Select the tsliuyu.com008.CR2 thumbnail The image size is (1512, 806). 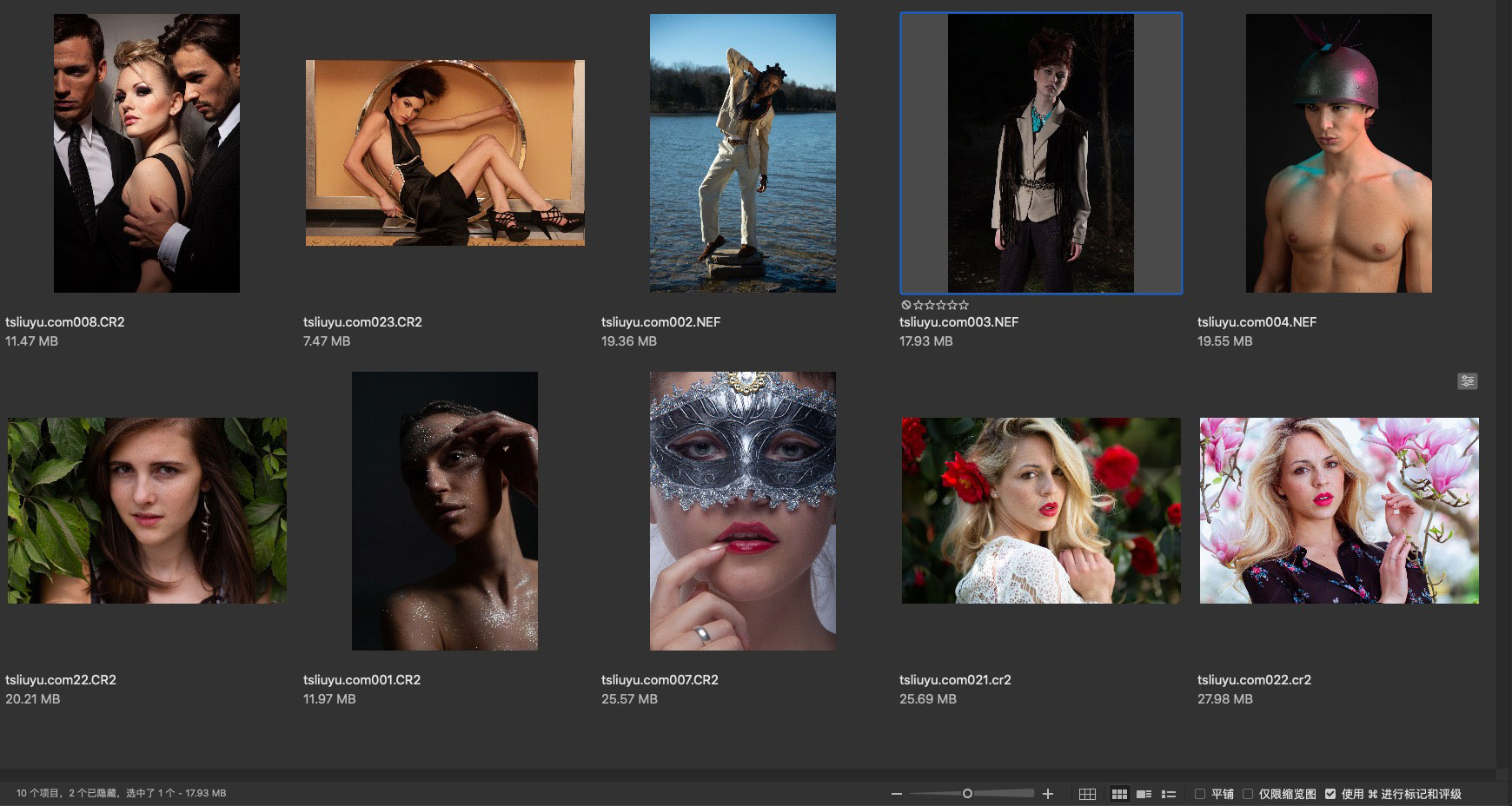tap(146, 153)
